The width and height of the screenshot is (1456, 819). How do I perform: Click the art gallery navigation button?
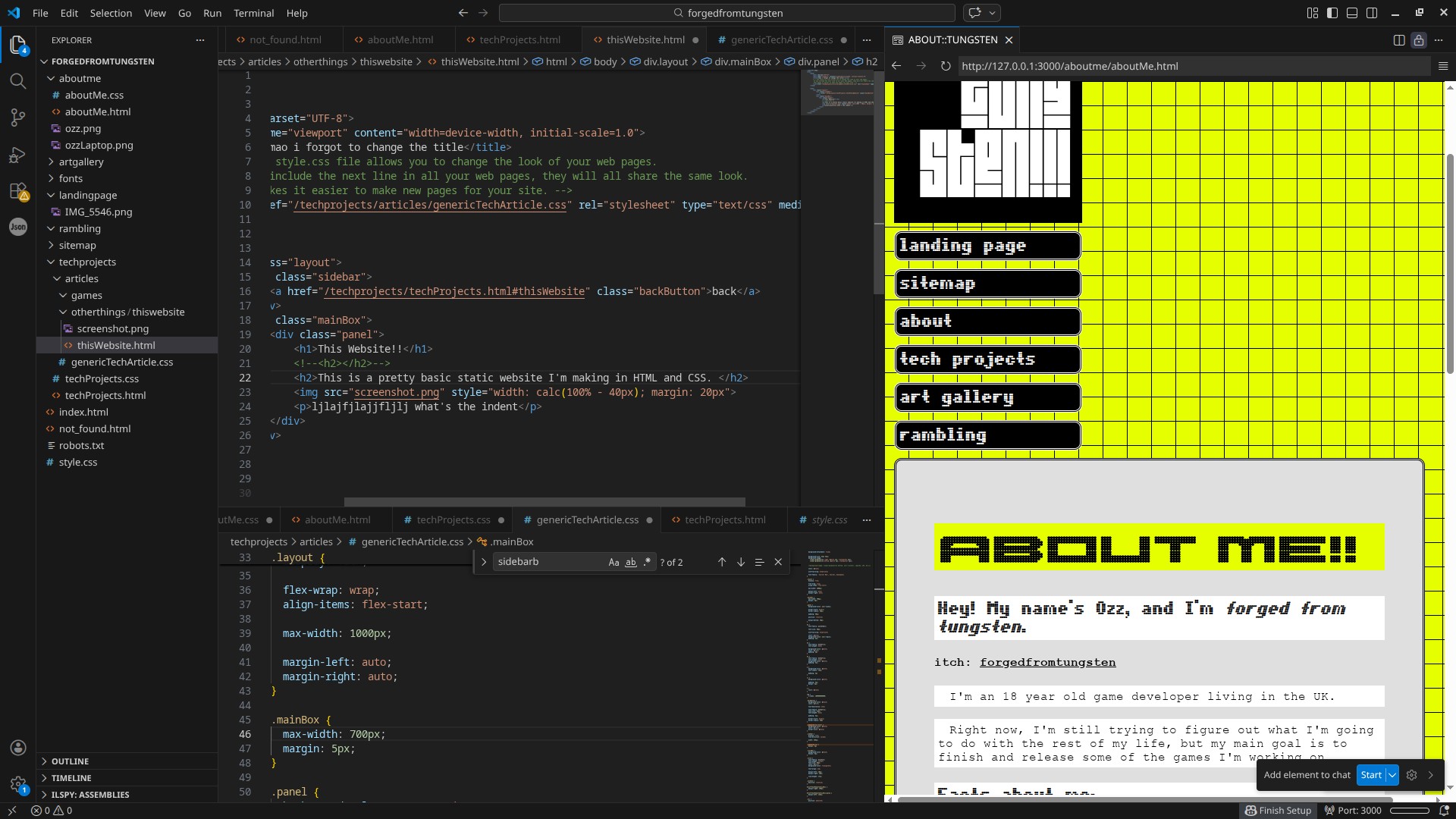pyautogui.click(x=987, y=397)
